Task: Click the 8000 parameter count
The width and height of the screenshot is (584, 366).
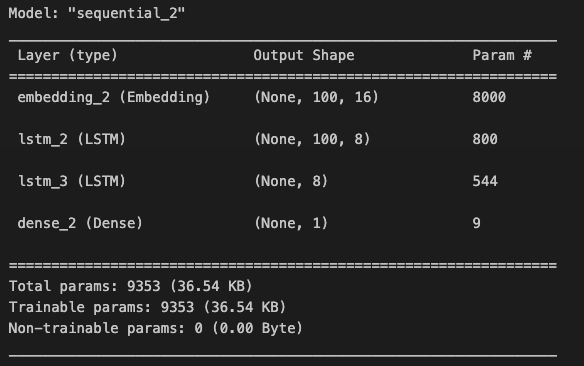Action: point(489,97)
